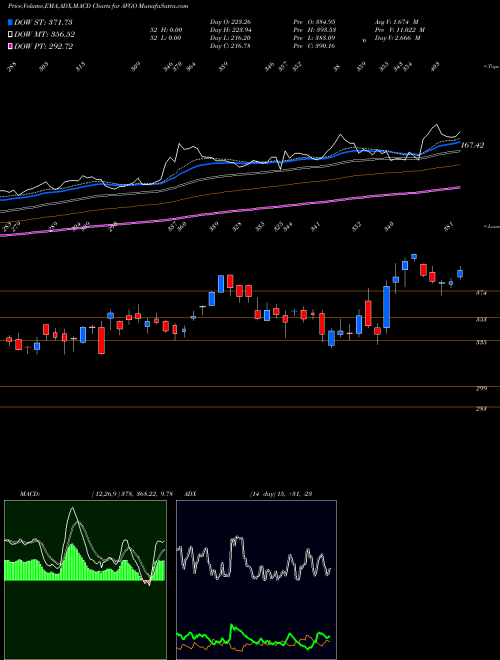The width and height of the screenshot is (500, 660).
Task: Click the 335 price level label
Action: tap(481, 343)
